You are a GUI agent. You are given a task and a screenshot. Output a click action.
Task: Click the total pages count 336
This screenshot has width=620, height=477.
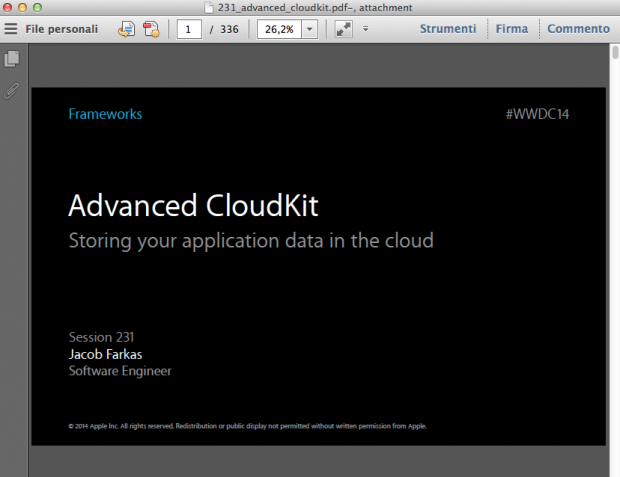[x=229, y=29]
